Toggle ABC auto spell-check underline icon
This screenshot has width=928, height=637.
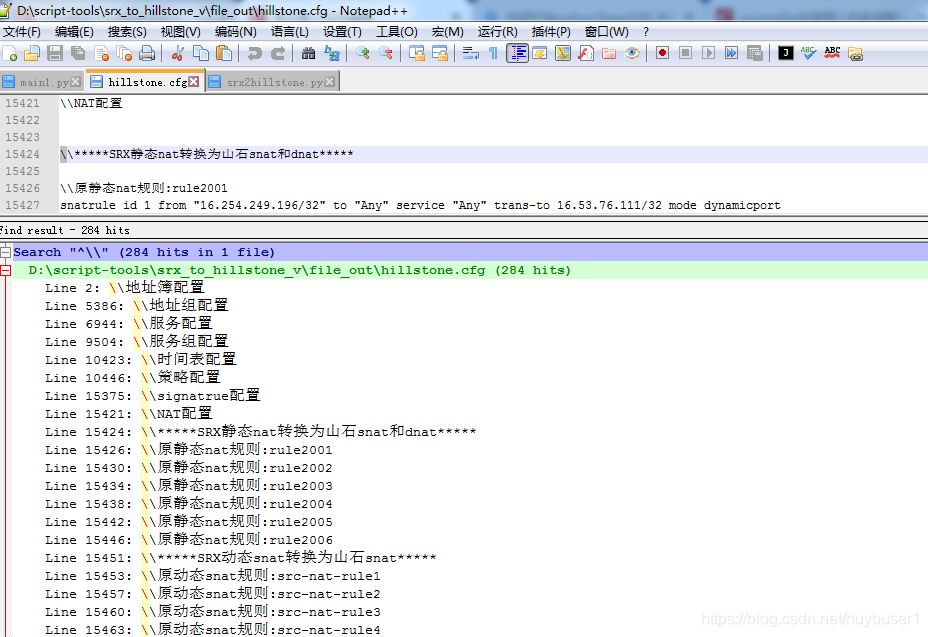pyautogui.click(x=832, y=53)
